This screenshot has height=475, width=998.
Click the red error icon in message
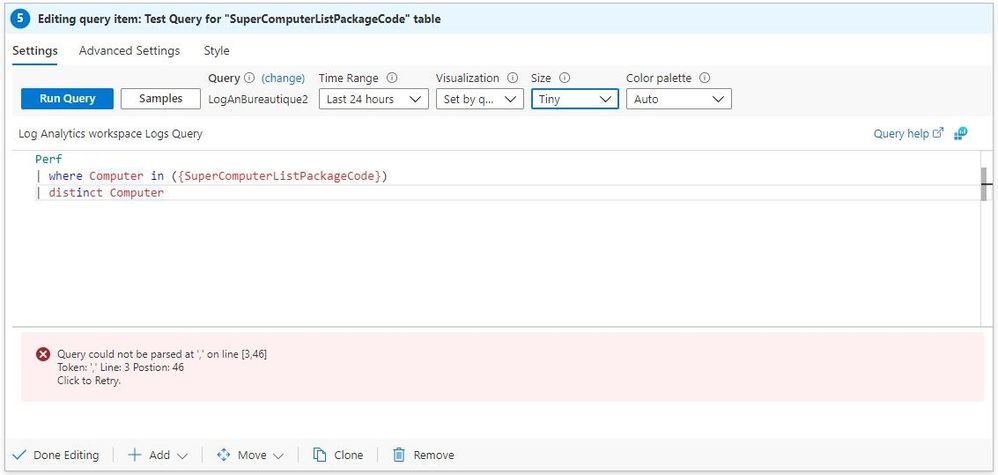pyautogui.click(x=43, y=355)
